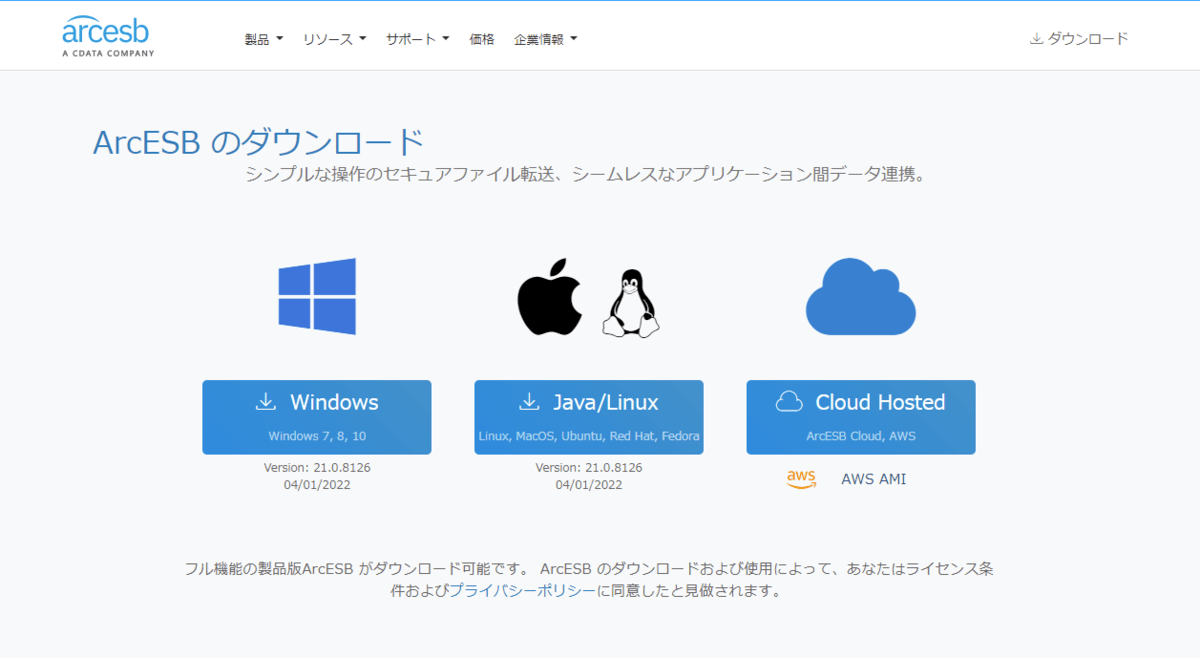Go to the 価格 page
Viewport: 1200px width, 658px height.
(x=482, y=39)
